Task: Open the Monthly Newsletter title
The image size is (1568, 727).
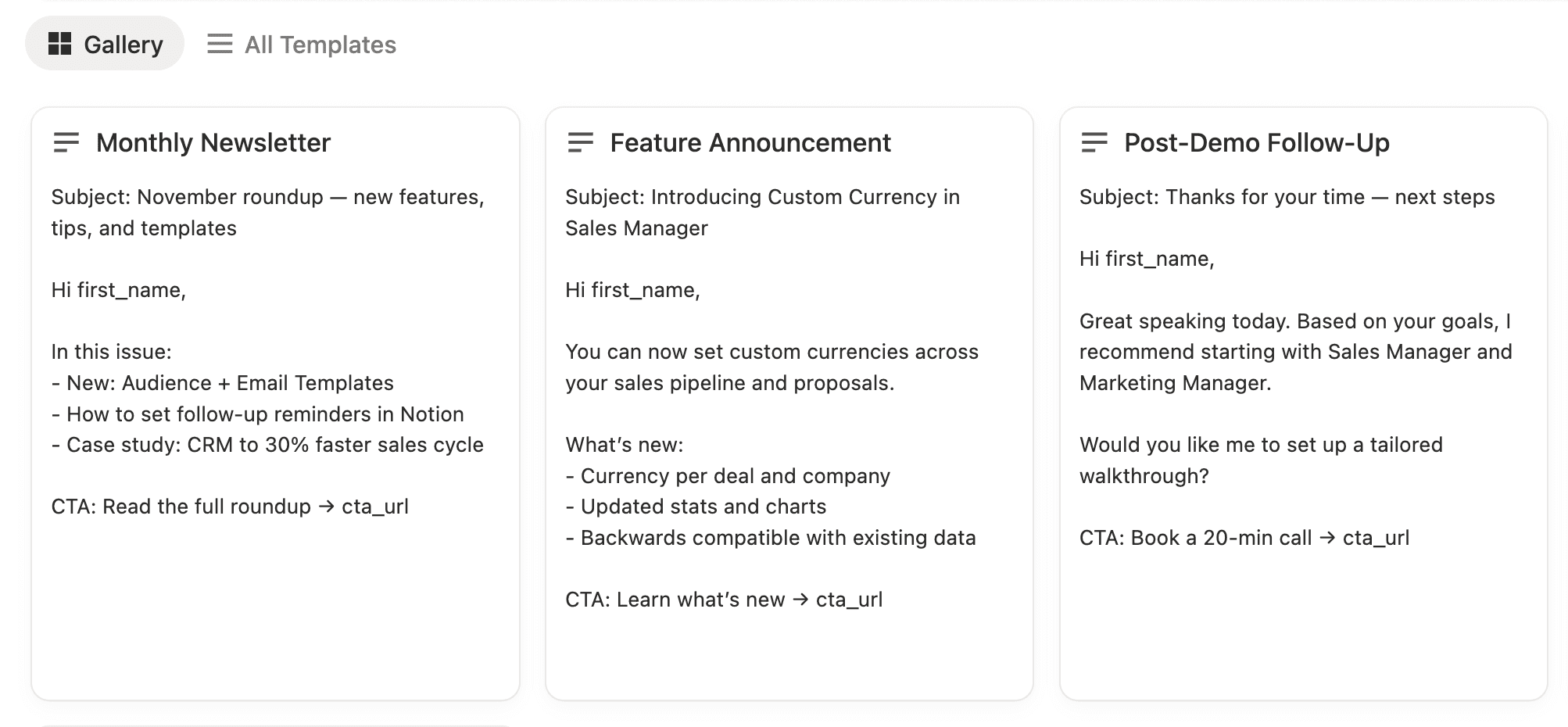Action: (213, 142)
